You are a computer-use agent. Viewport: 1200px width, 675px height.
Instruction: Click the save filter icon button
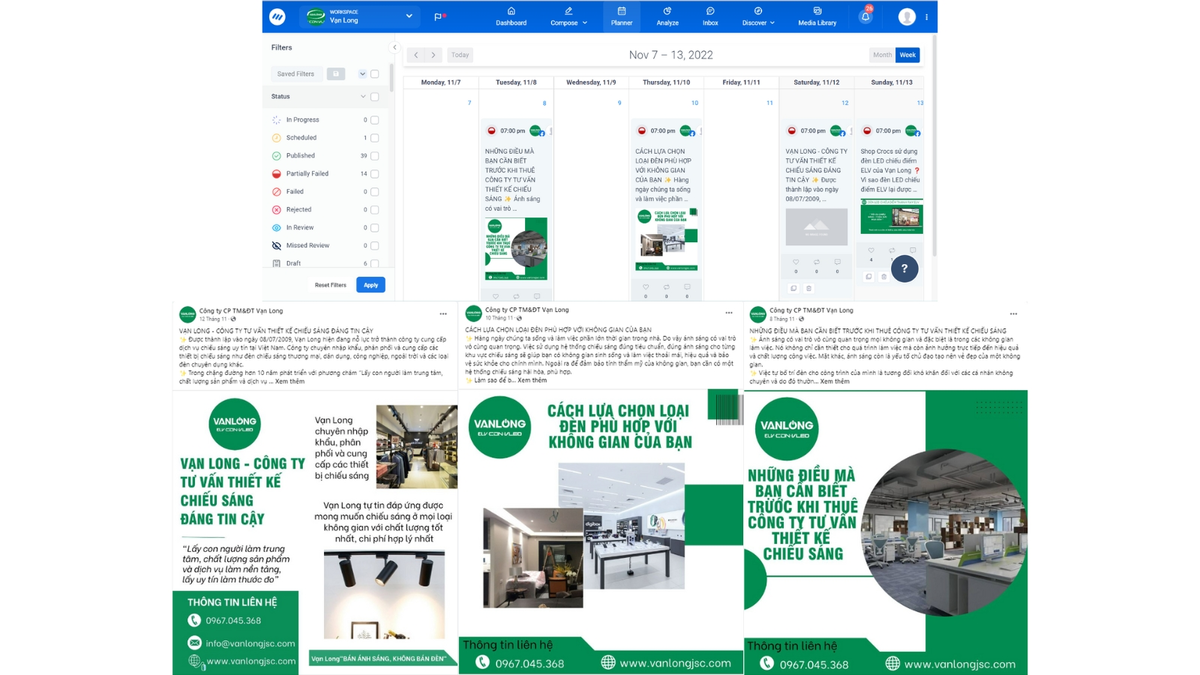coord(336,74)
